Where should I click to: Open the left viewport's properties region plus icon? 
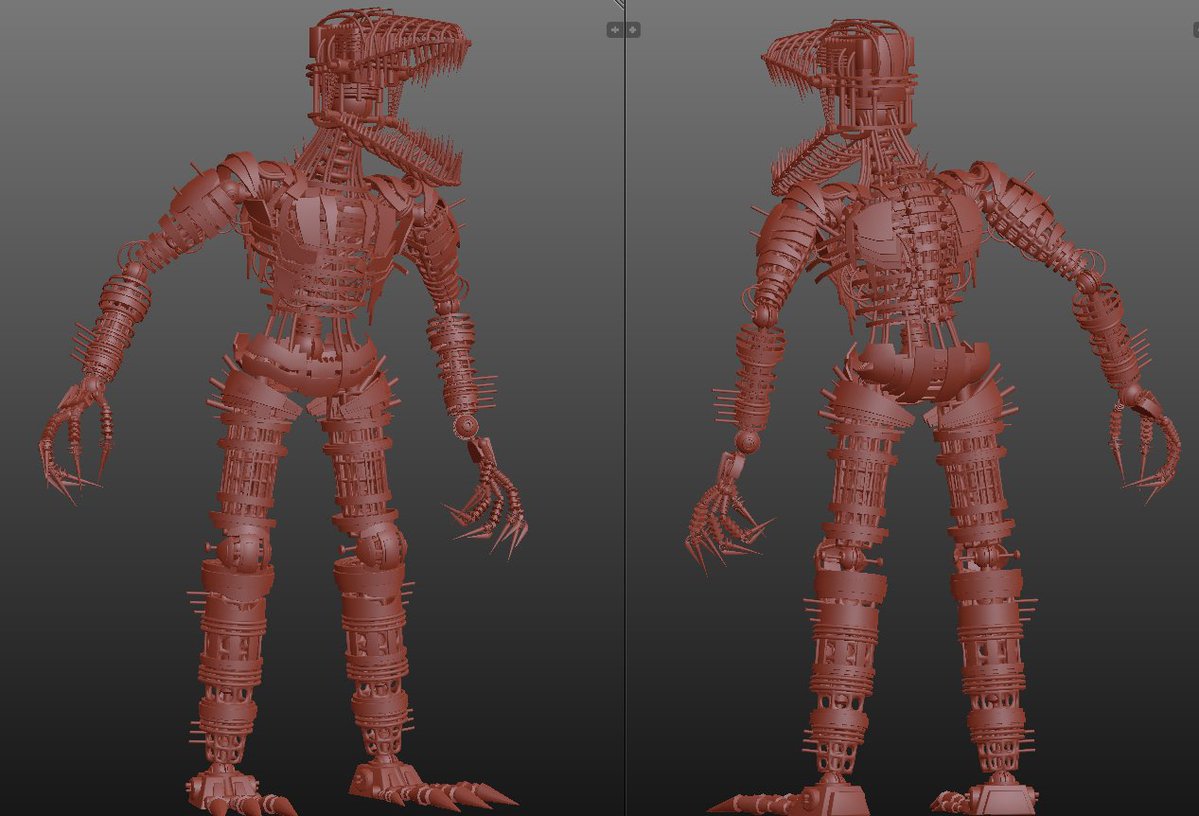[616, 30]
